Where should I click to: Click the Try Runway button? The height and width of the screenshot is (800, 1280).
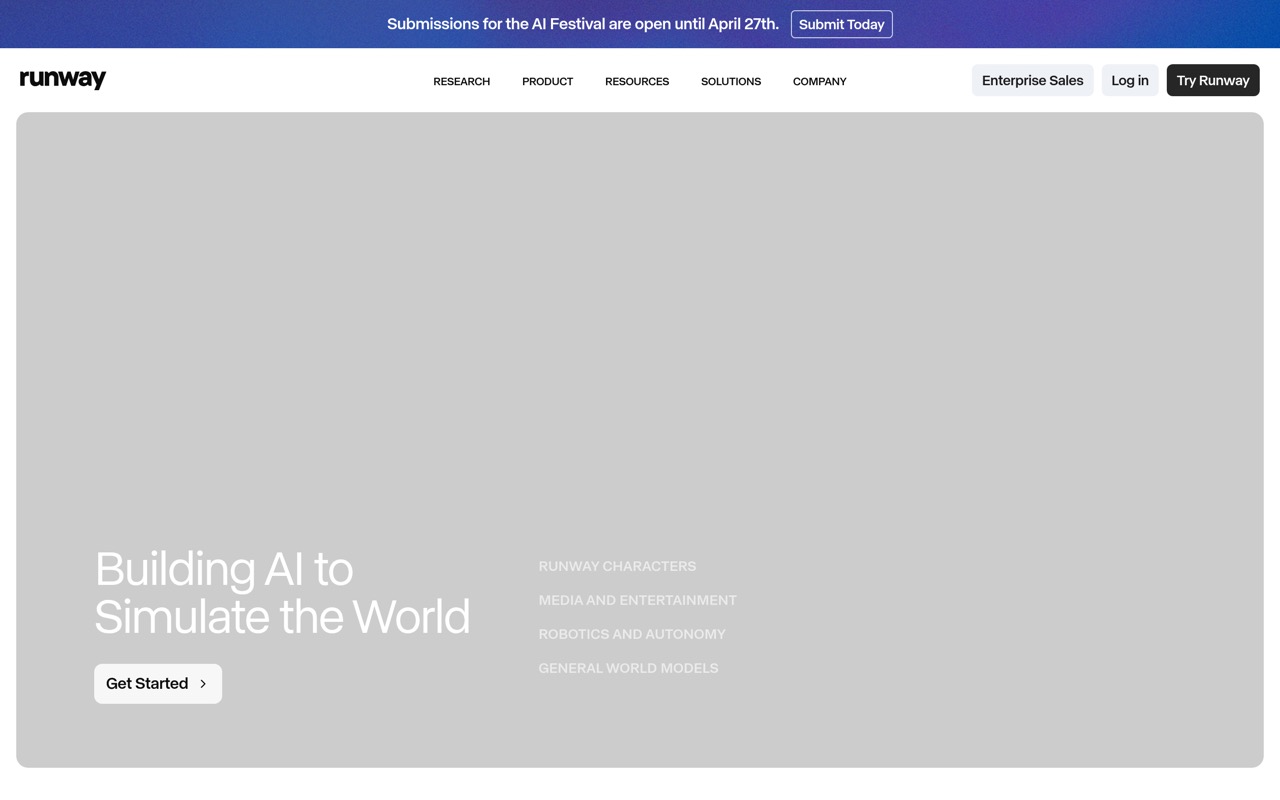pos(1213,80)
